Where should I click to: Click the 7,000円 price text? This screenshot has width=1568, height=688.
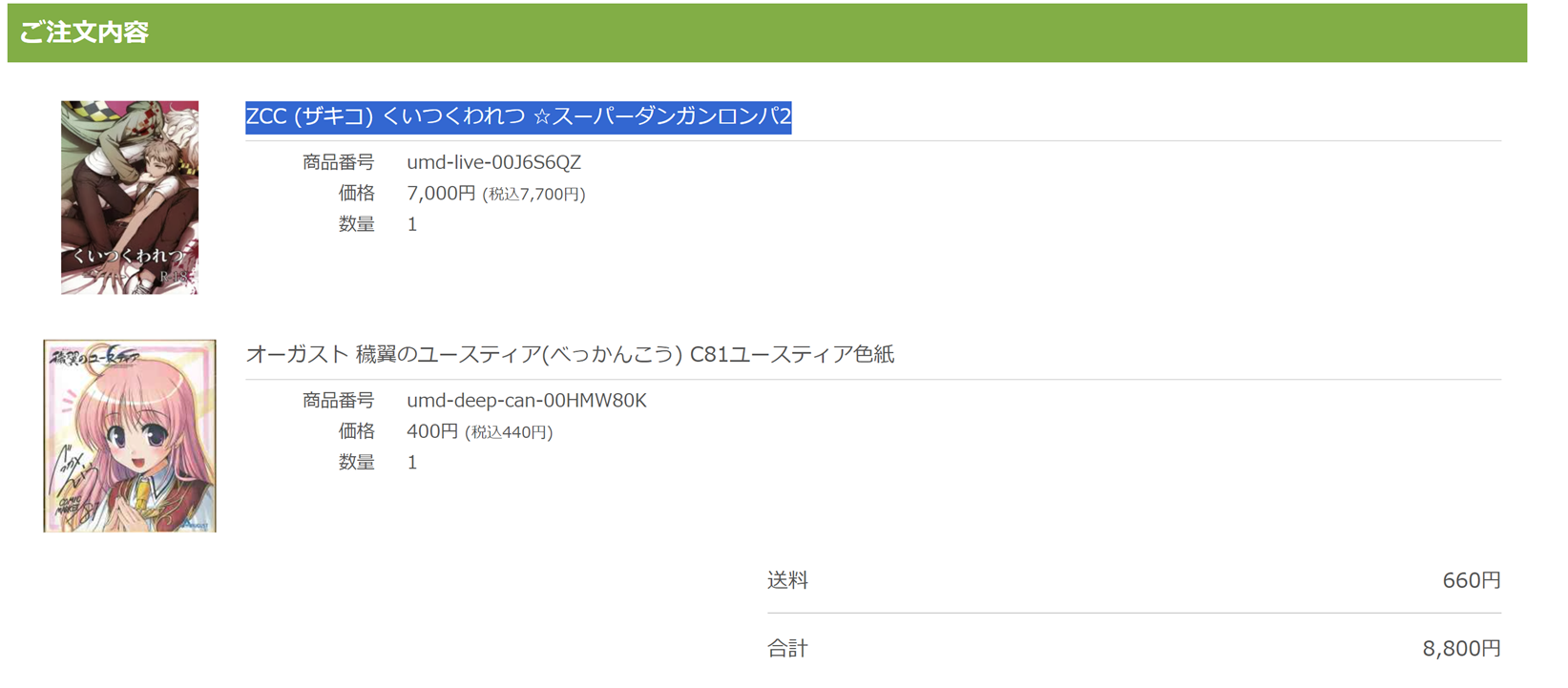pyautogui.click(x=440, y=194)
